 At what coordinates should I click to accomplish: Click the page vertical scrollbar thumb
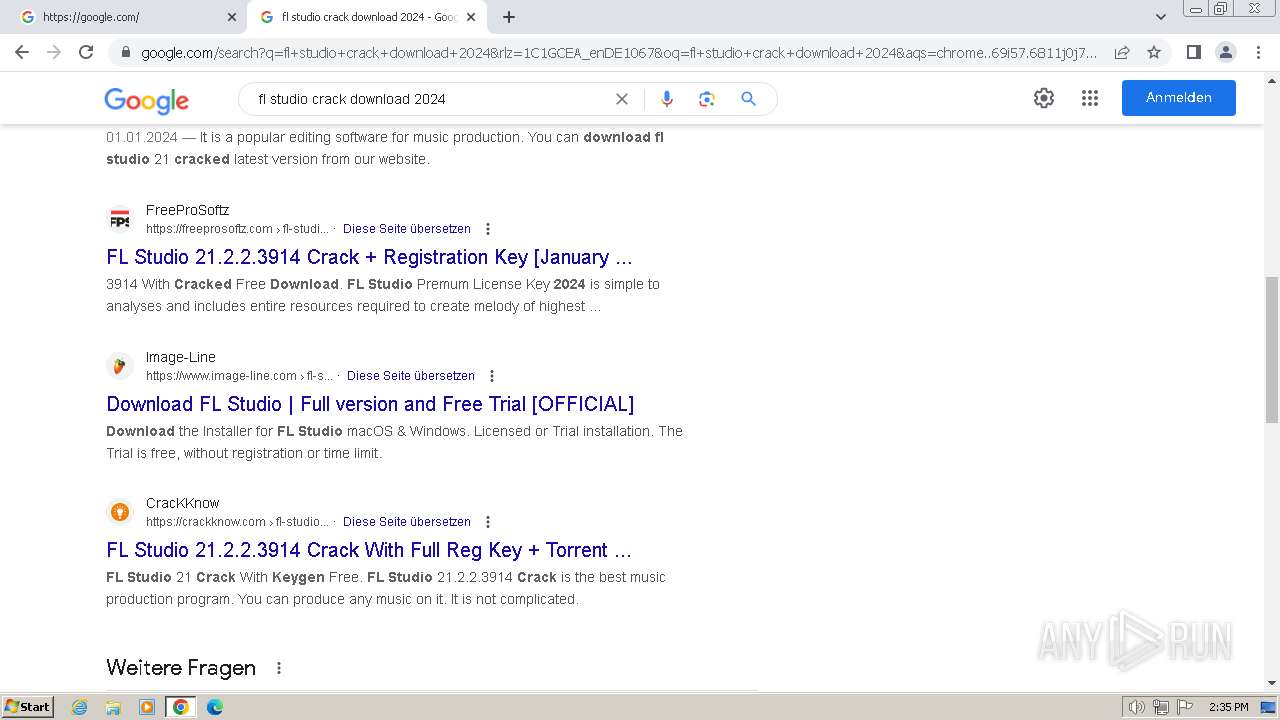pyautogui.click(x=1271, y=350)
